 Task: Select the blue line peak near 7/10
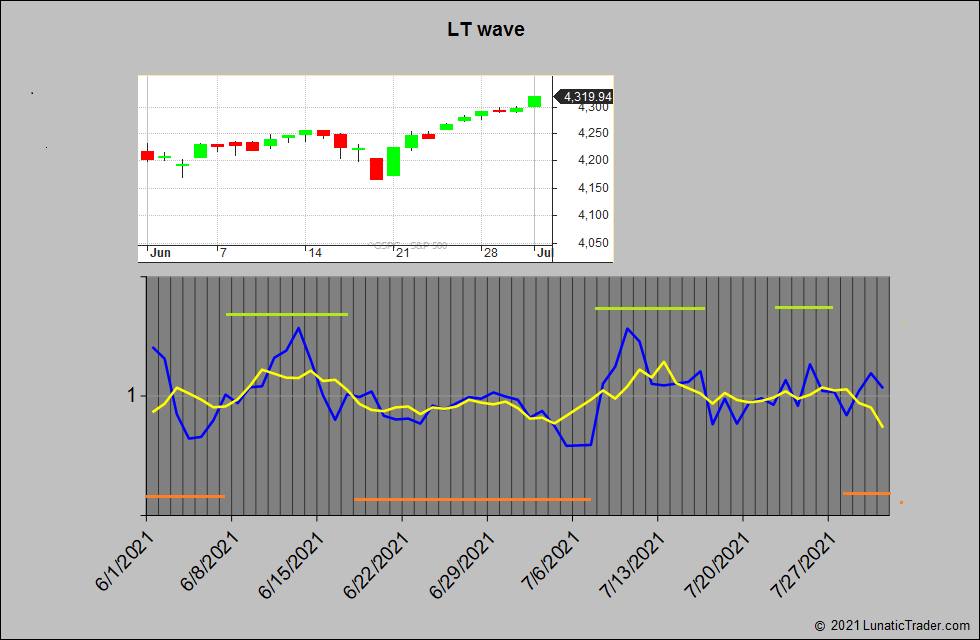tap(627, 329)
